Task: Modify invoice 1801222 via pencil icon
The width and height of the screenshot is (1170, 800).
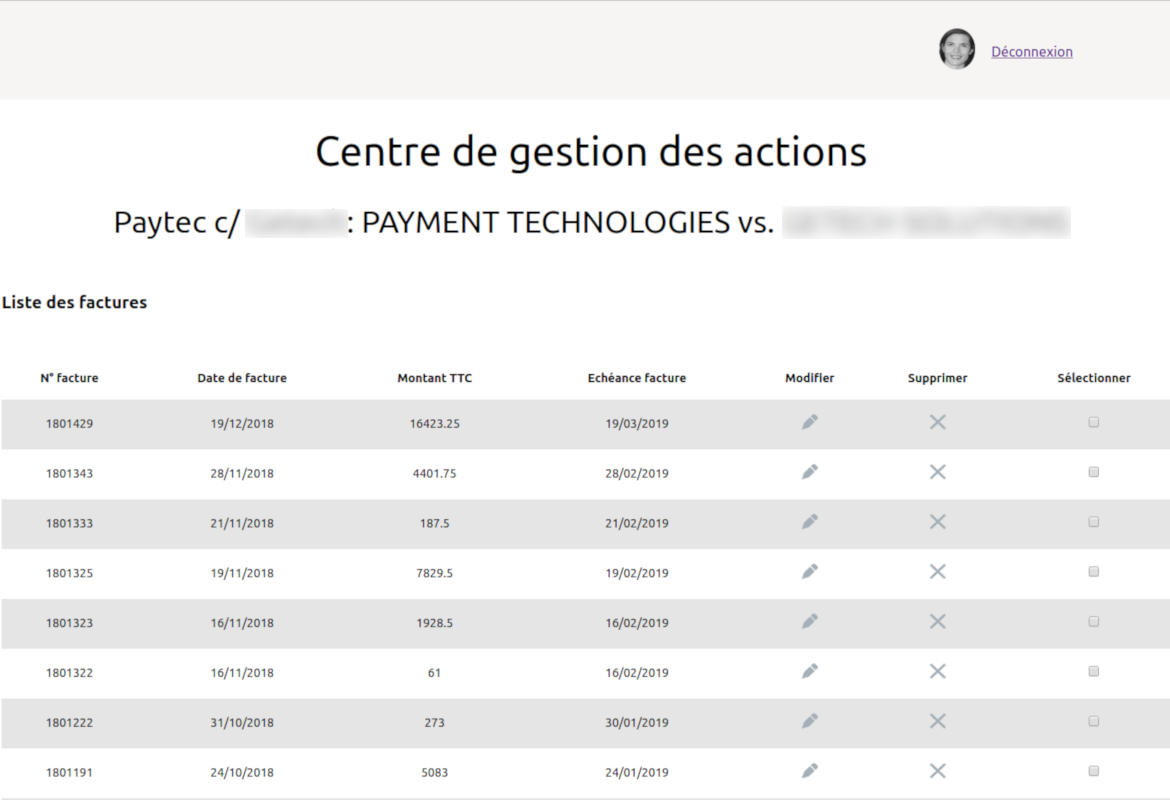Action: tap(810, 721)
